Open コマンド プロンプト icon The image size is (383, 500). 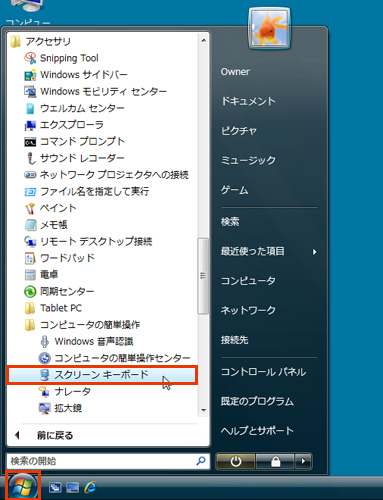point(30,142)
